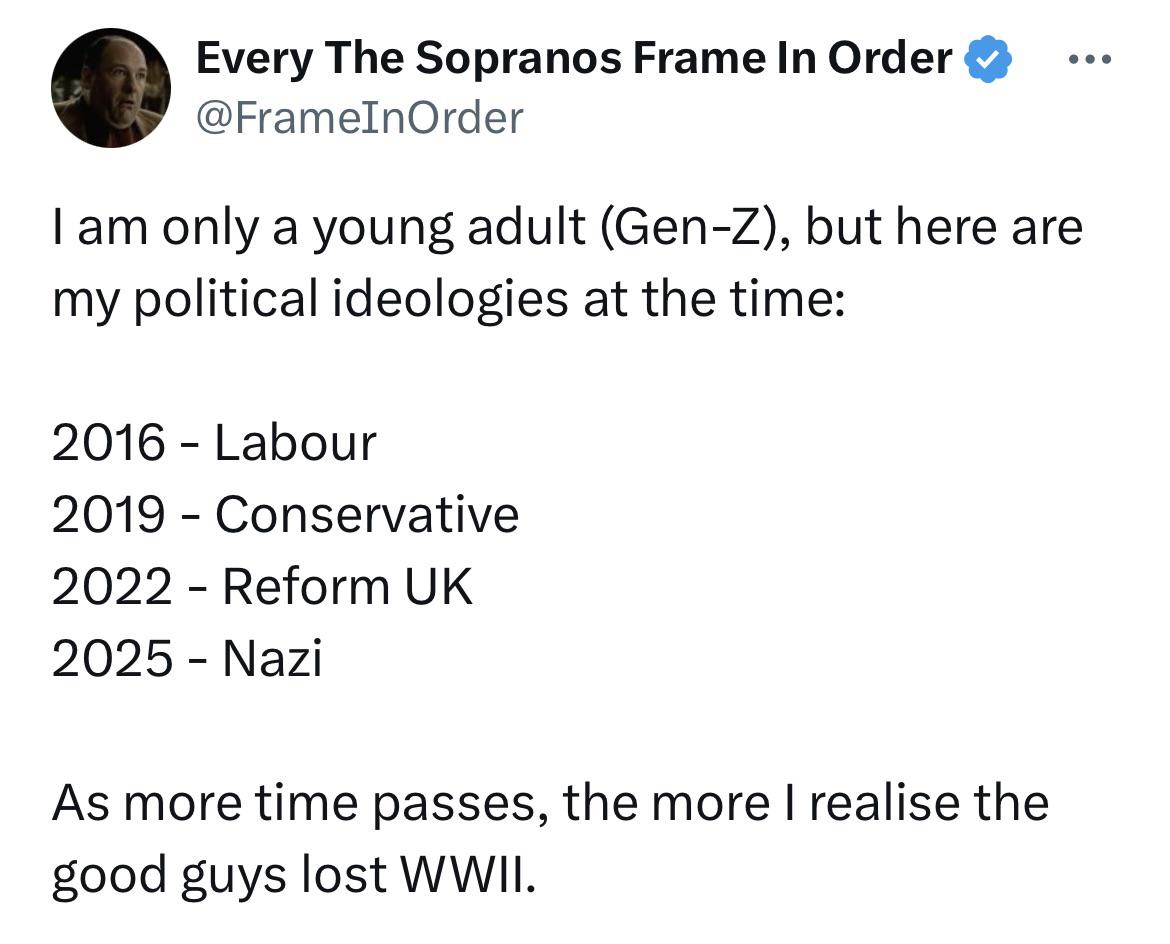Click the line starting with 2025
This screenshot has height=944, width=1170.
[x=187, y=659]
